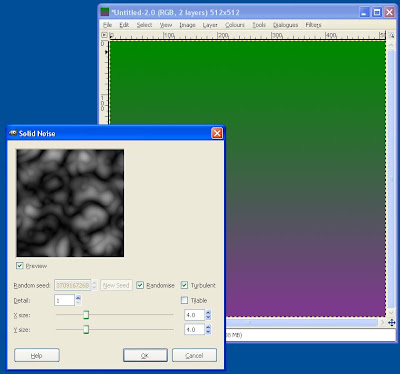The image size is (400, 374).
Task: Open the Tools menu
Action: (x=259, y=25)
